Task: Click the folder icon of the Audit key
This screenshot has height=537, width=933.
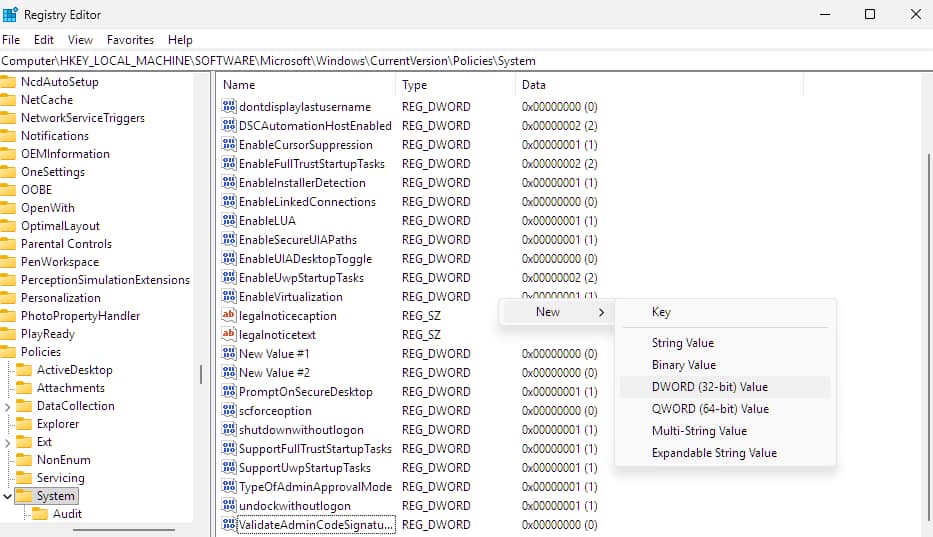Action: 40,514
